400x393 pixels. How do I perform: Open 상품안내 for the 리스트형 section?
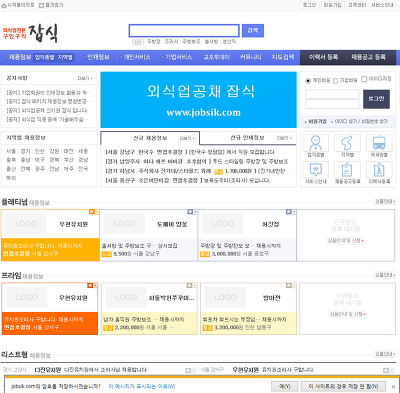pyautogui.click(x=385, y=354)
